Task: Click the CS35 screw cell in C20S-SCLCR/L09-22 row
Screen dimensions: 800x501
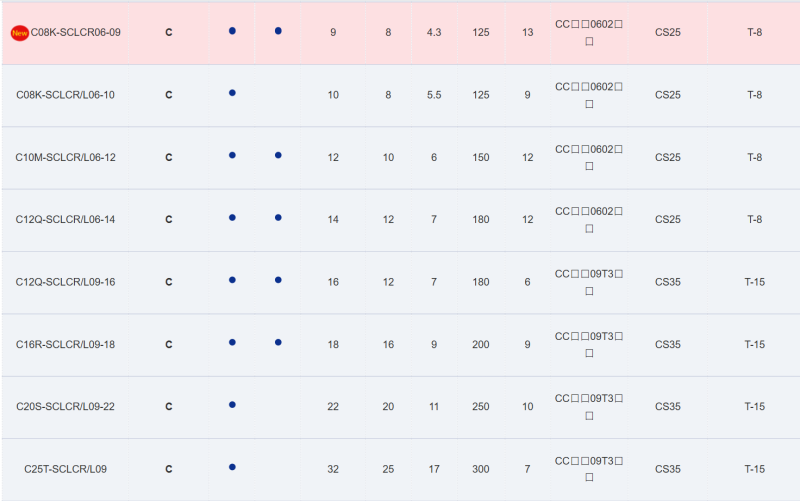Action: (x=668, y=407)
